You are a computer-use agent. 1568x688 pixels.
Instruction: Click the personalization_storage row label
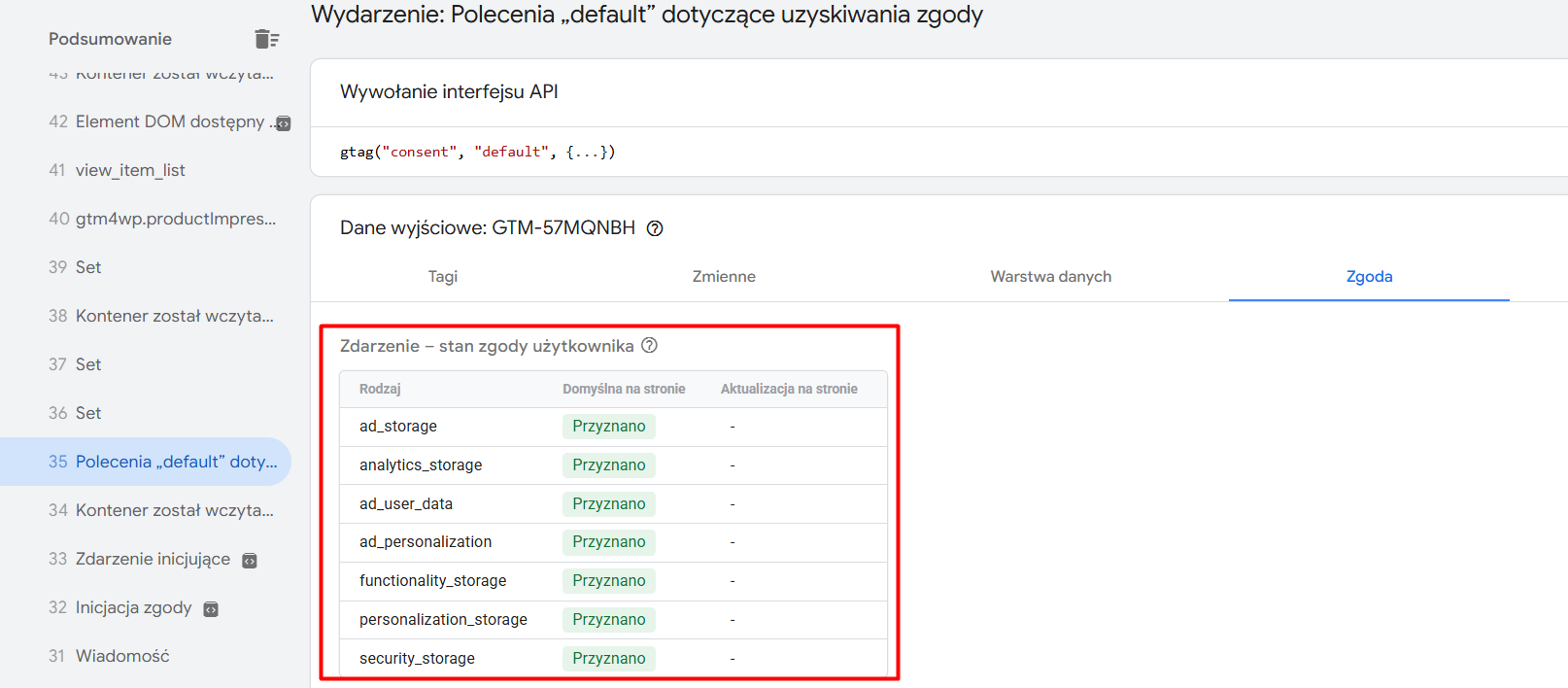443,619
